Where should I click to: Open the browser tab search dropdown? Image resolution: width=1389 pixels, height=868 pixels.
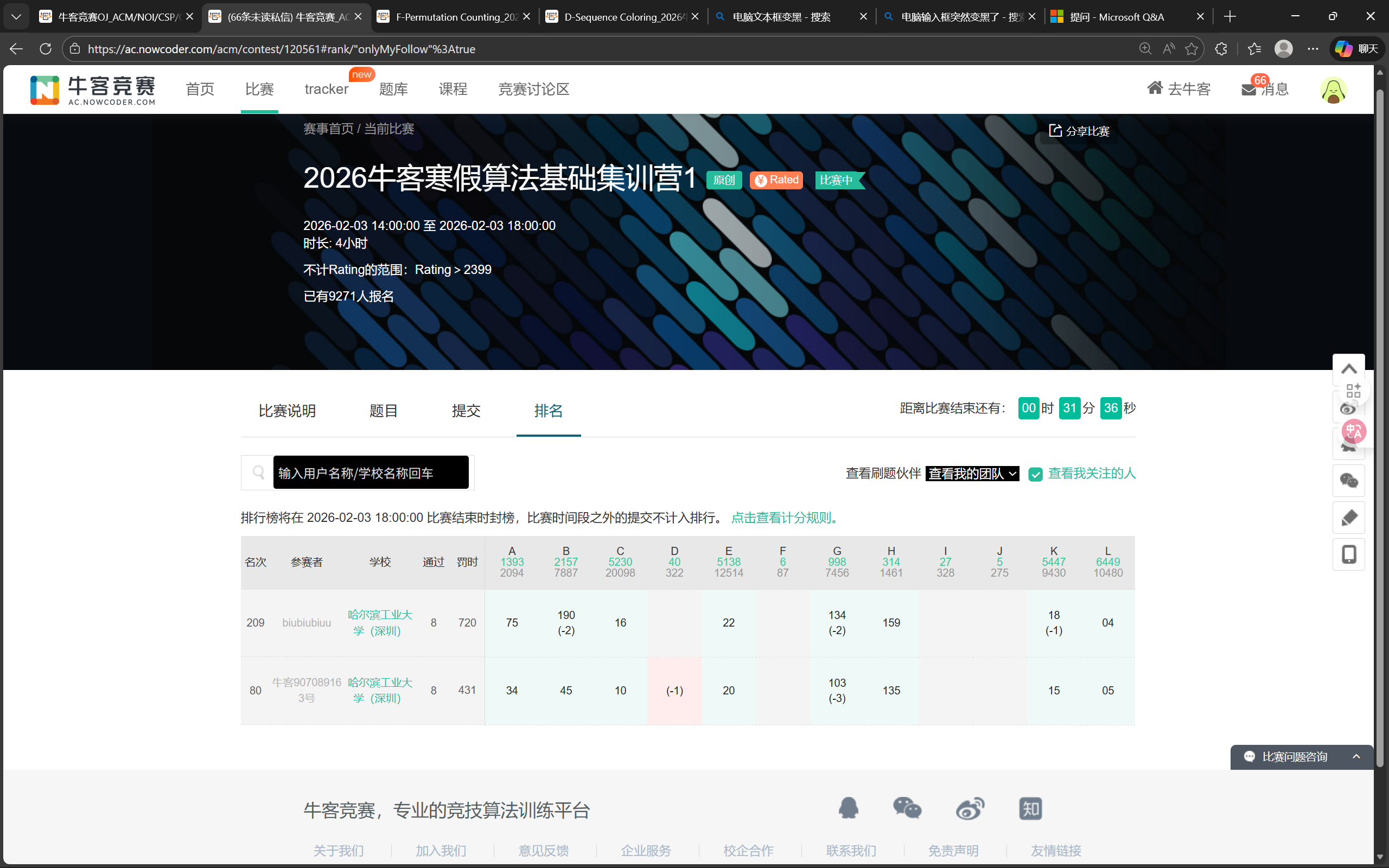[x=16, y=16]
